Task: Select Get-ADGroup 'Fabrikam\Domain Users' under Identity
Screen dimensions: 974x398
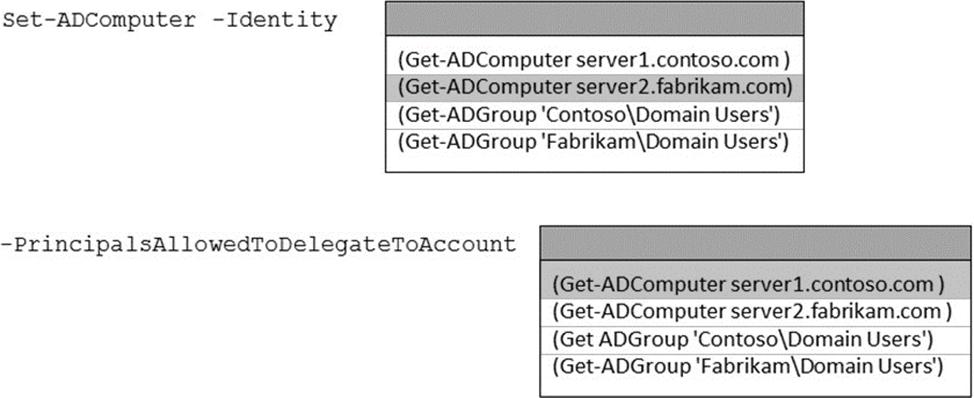Action: (x=594, y=142)
